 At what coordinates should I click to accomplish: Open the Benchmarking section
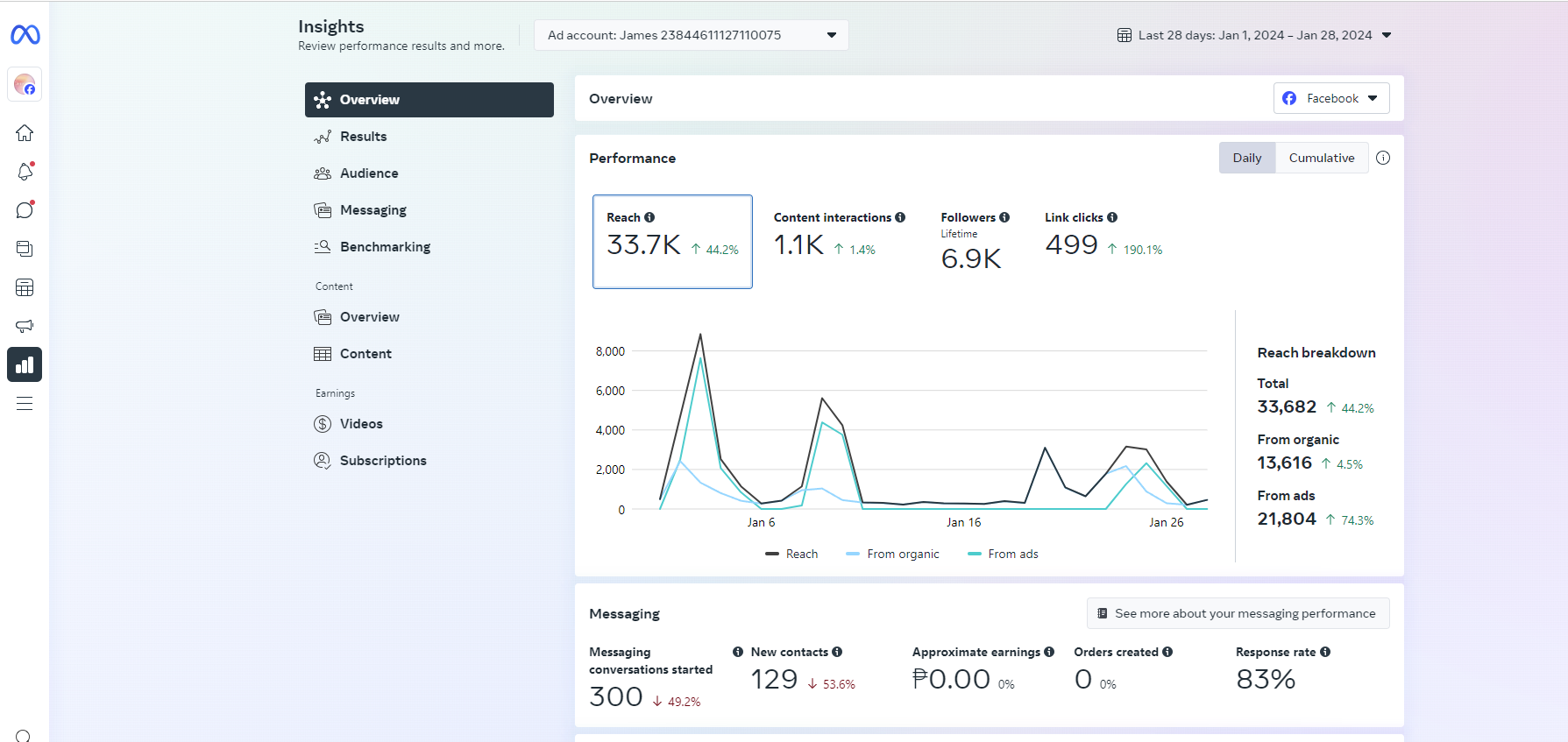385,247
